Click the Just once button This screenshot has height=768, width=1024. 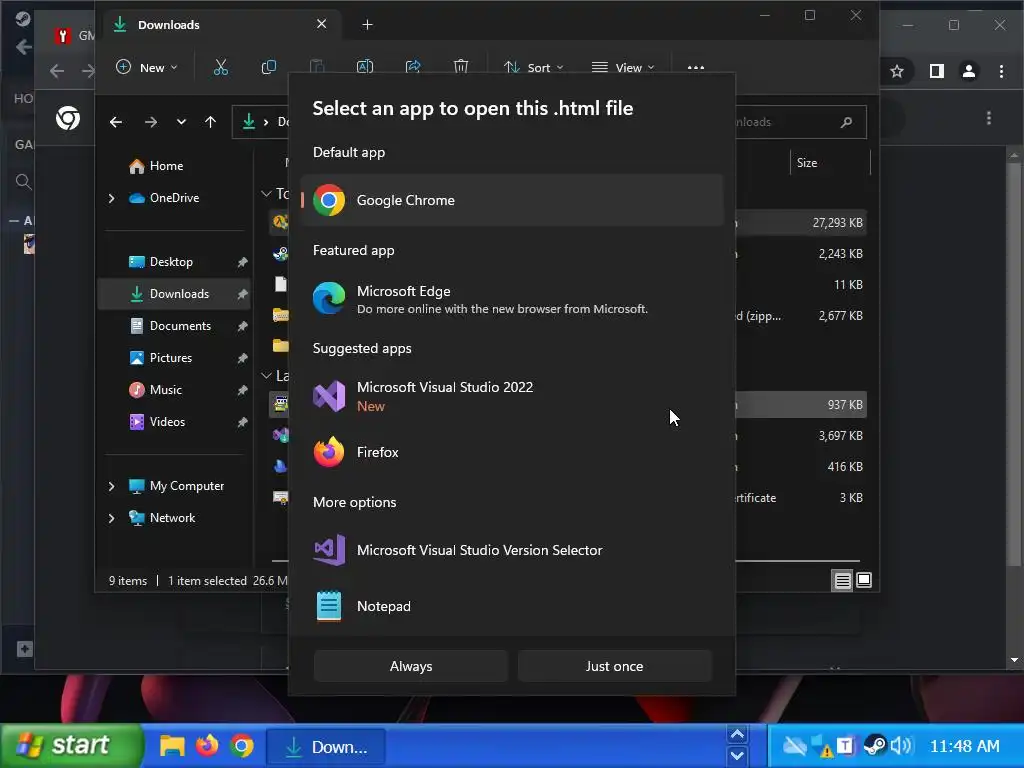point(615,666)
